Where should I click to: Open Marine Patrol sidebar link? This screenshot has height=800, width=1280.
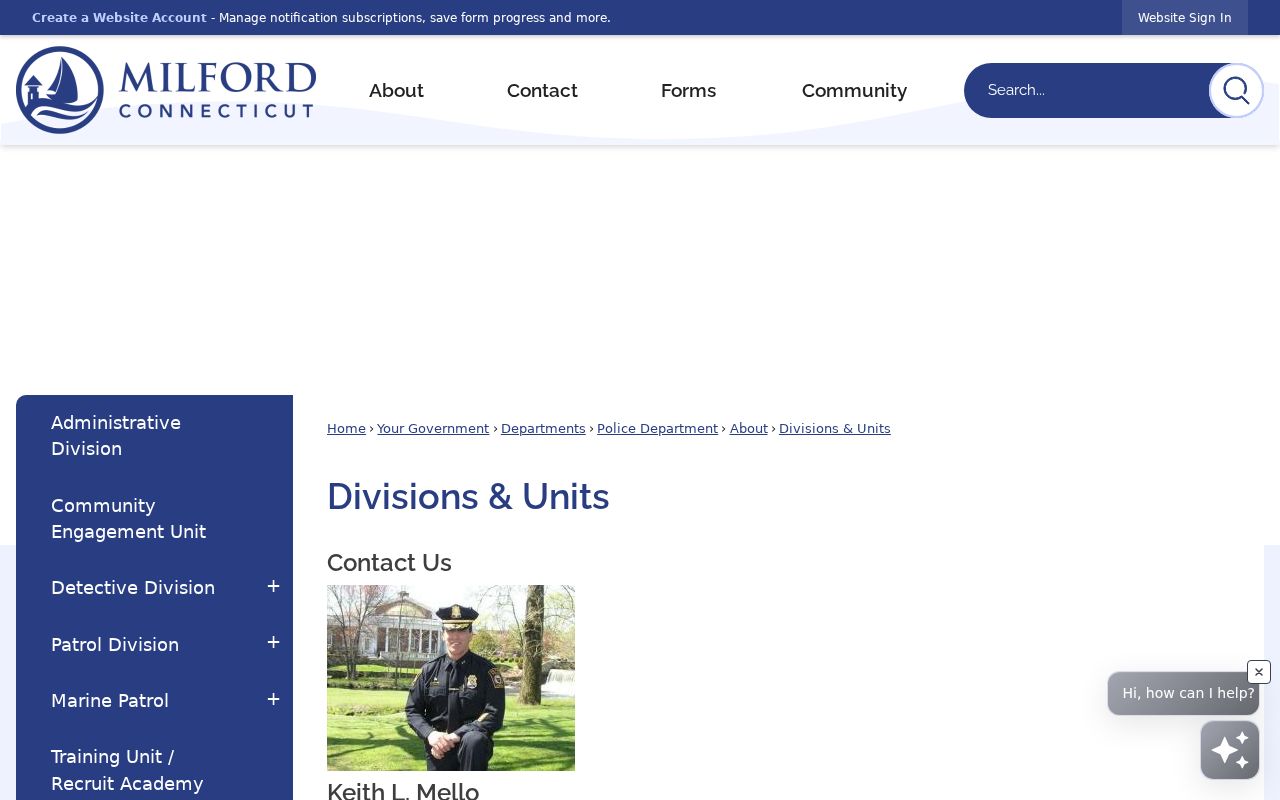(110, 701)
